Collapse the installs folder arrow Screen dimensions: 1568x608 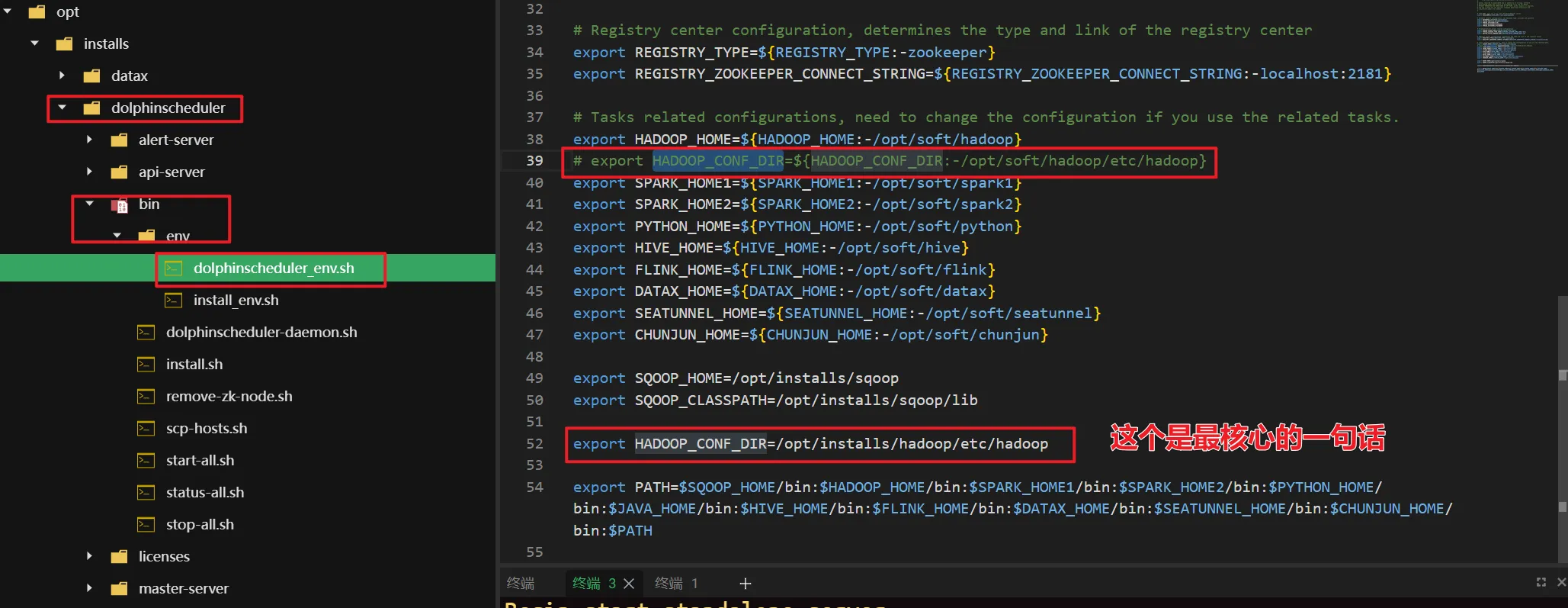(35, 43)
